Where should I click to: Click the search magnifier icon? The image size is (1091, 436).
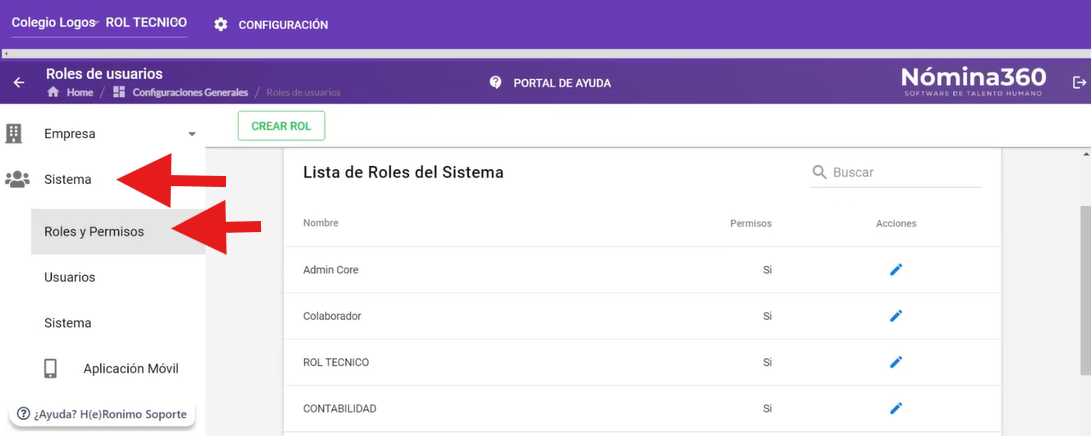pos(820,172)
